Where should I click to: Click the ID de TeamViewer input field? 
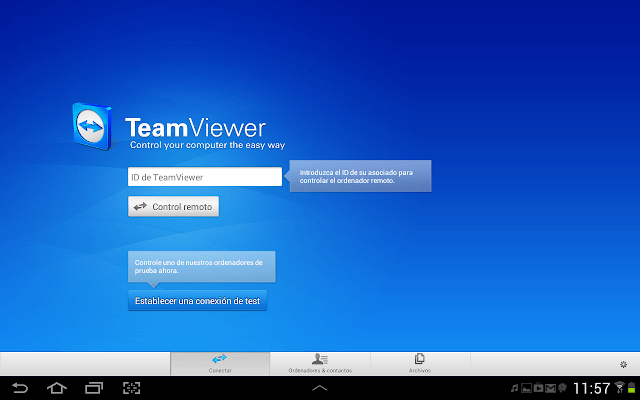[x=205, y=177]
